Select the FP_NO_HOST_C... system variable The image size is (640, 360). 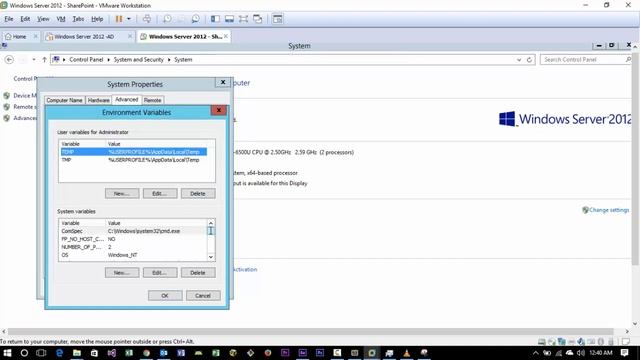pos(133,239)
